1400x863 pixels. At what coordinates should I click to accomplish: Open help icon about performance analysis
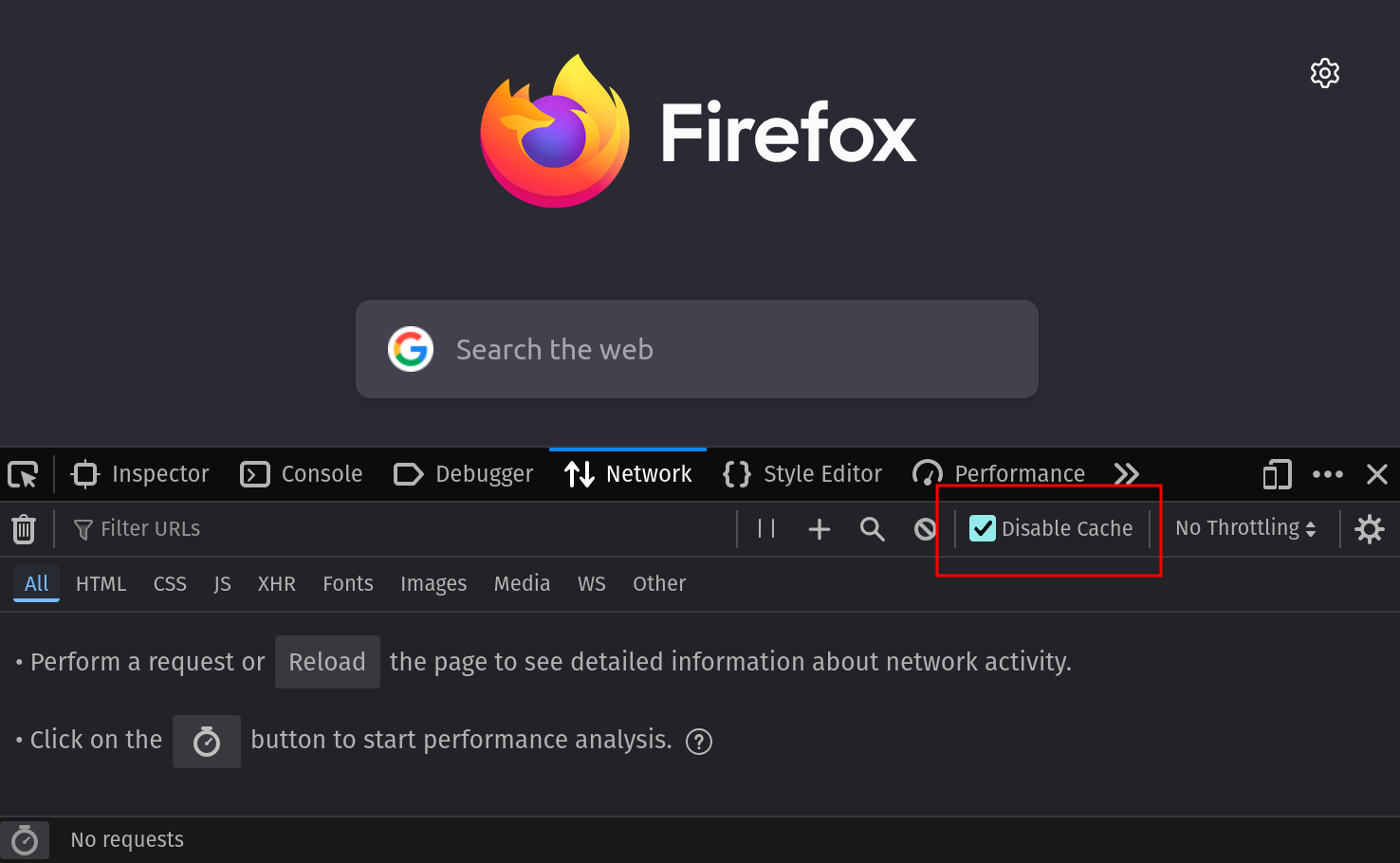(699, 742)
